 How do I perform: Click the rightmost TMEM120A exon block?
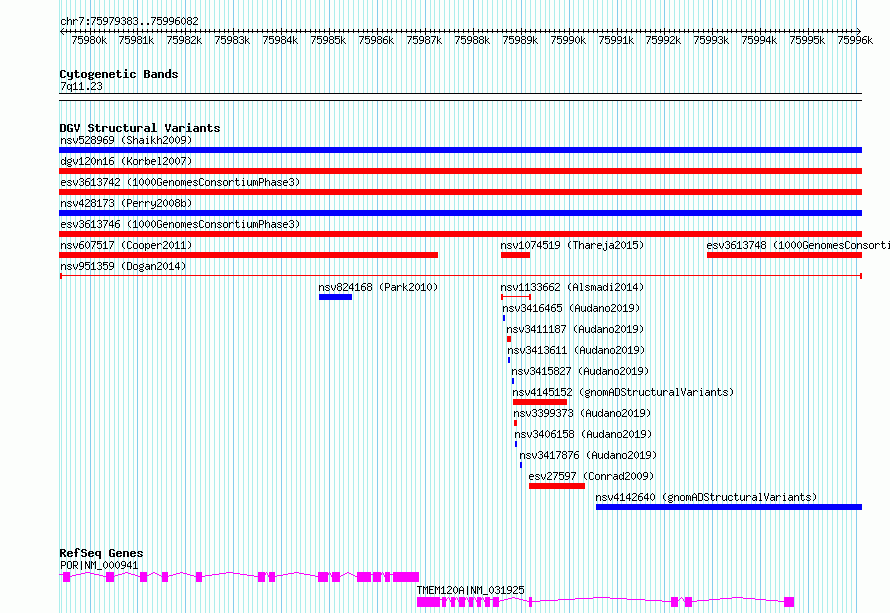tap(789, 602)
